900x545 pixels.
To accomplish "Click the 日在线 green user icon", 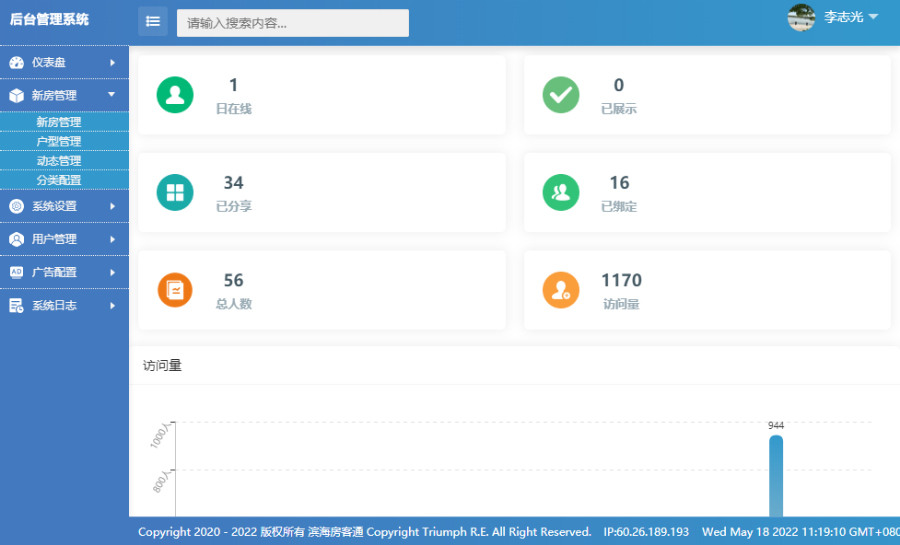I will coord(175,95).
